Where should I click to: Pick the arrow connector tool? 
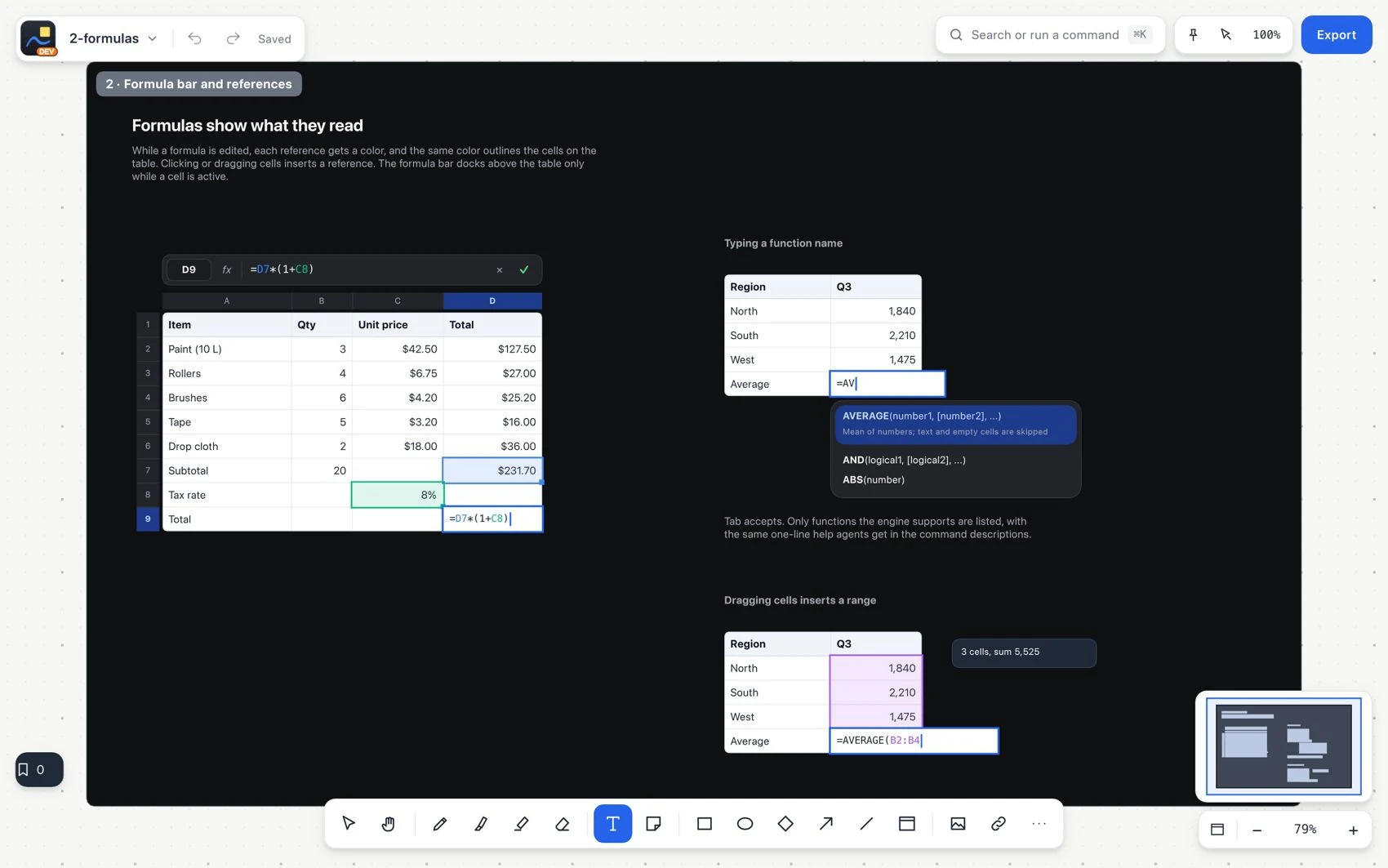826,823
